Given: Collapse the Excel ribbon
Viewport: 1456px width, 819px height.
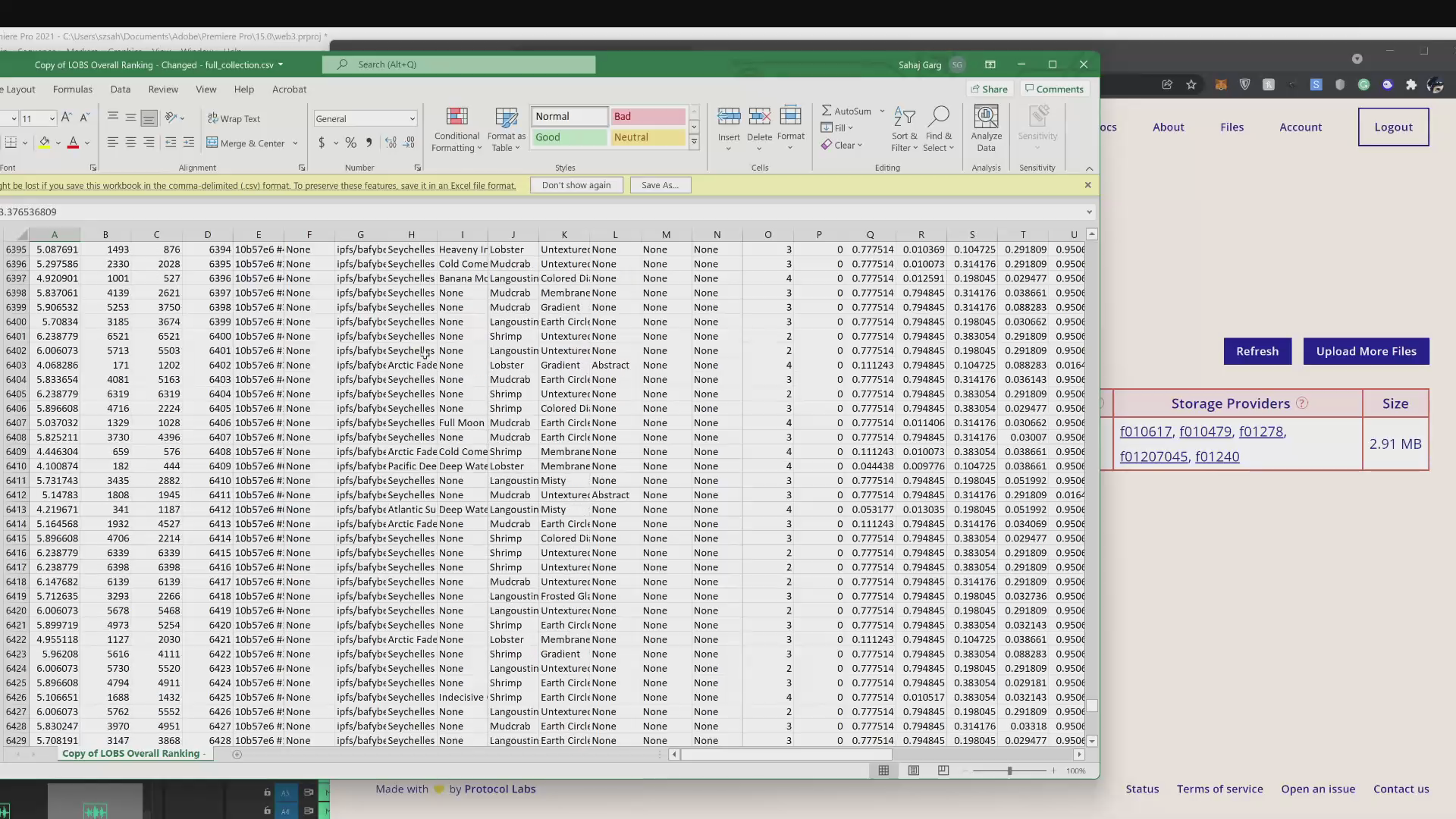Looking at the screenshot, I should pyautogui.click(x=1089, y=168).
